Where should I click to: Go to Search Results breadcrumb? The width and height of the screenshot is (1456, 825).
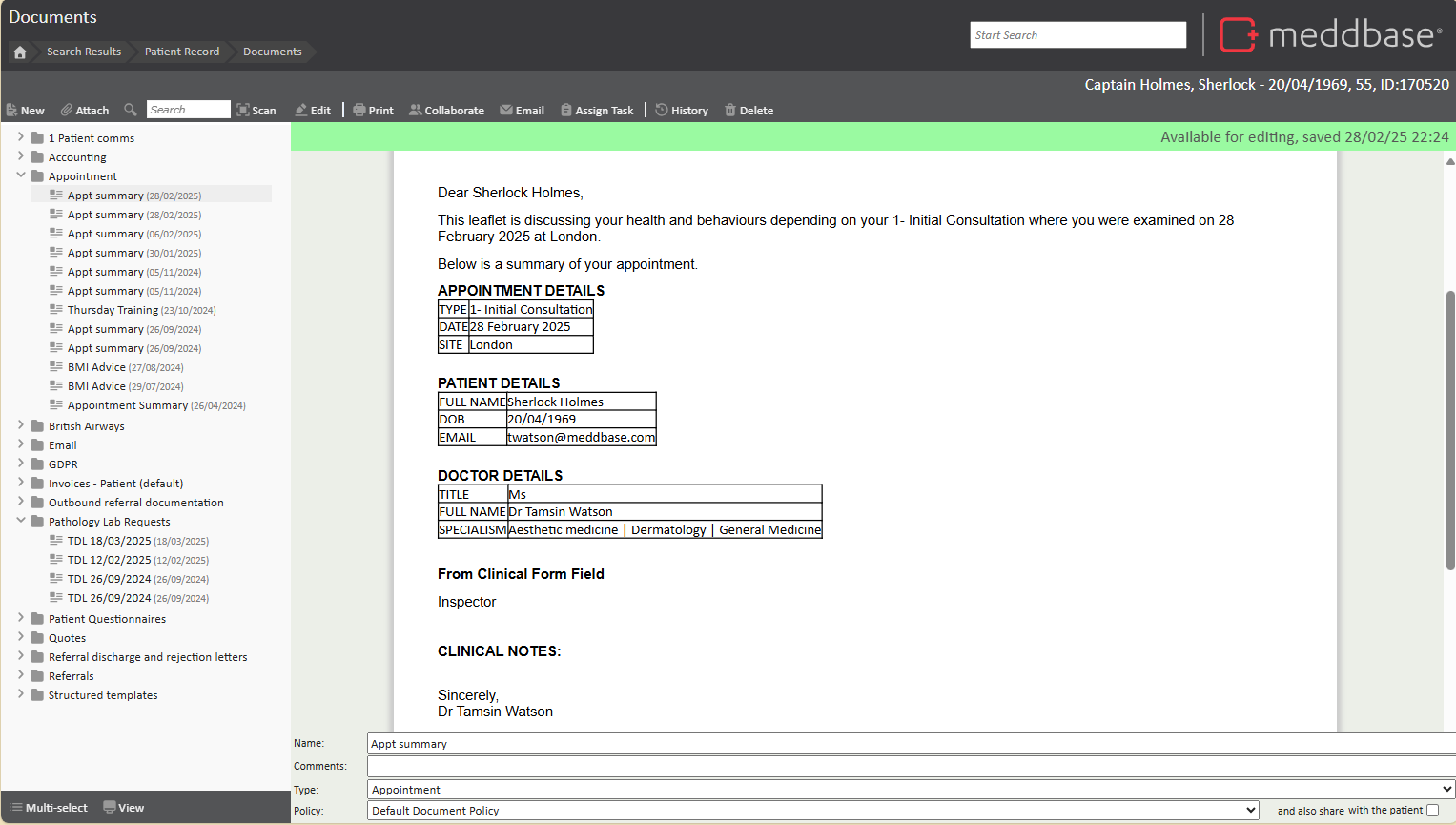[x=84, y=52]
